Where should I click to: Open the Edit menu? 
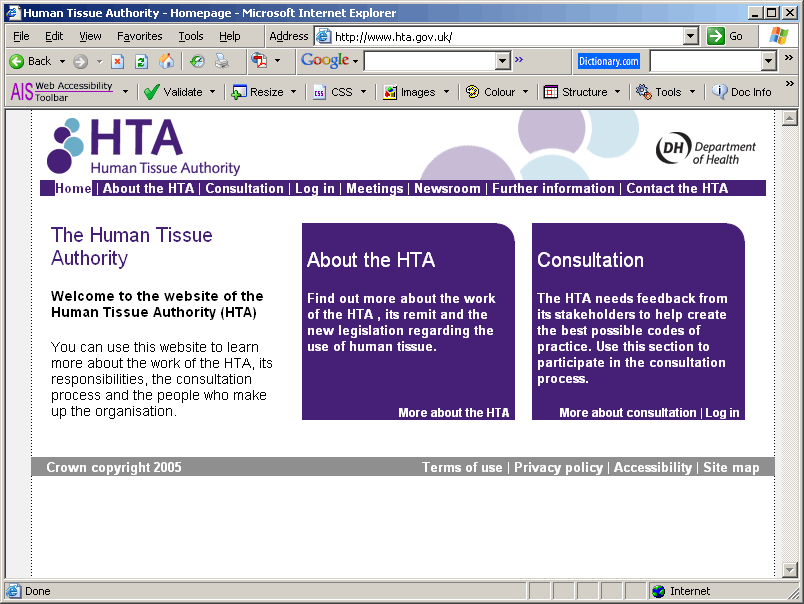point(54,36)
